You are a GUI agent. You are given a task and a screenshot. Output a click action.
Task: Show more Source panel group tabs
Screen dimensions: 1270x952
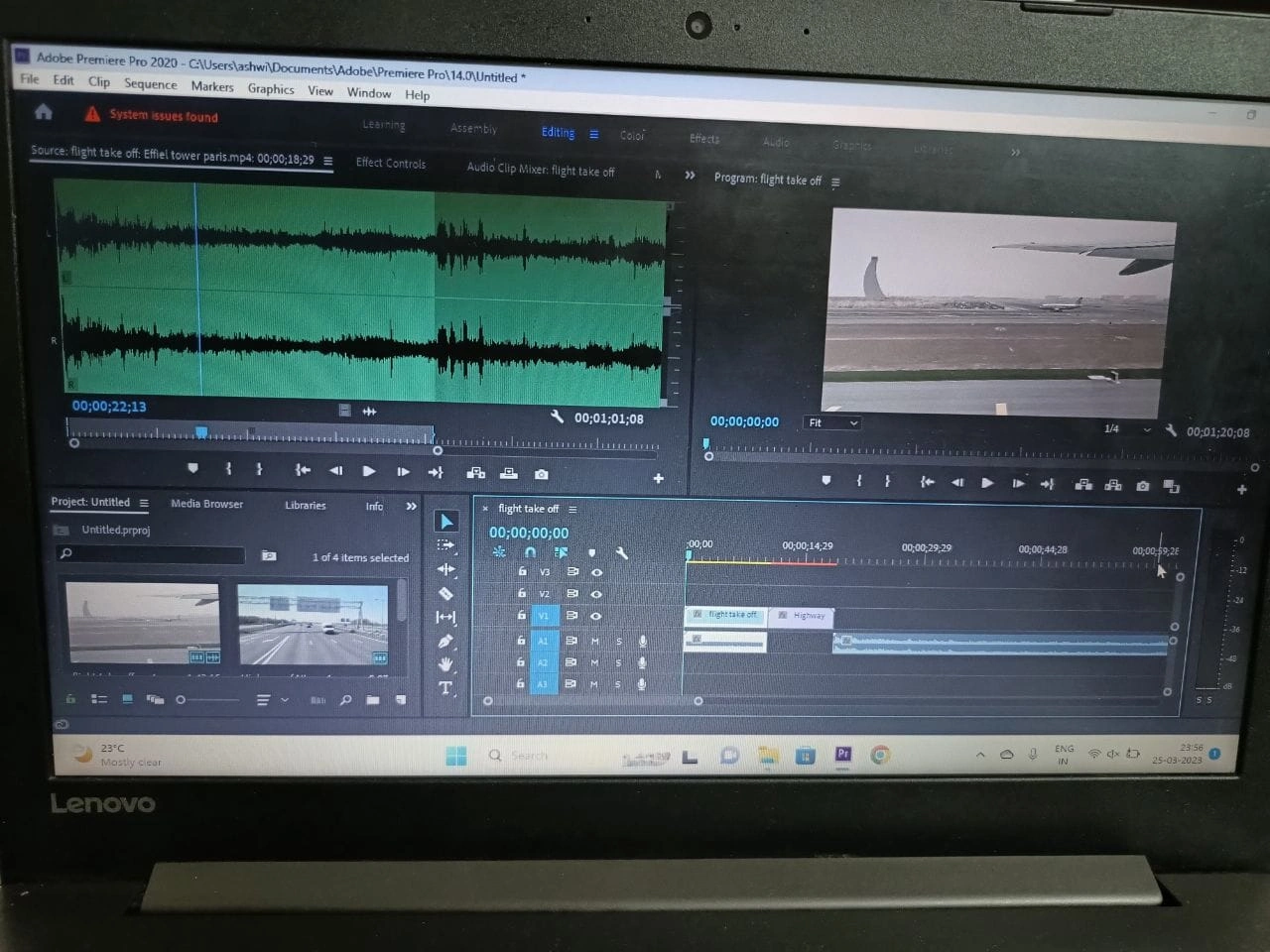coord(690,175)
